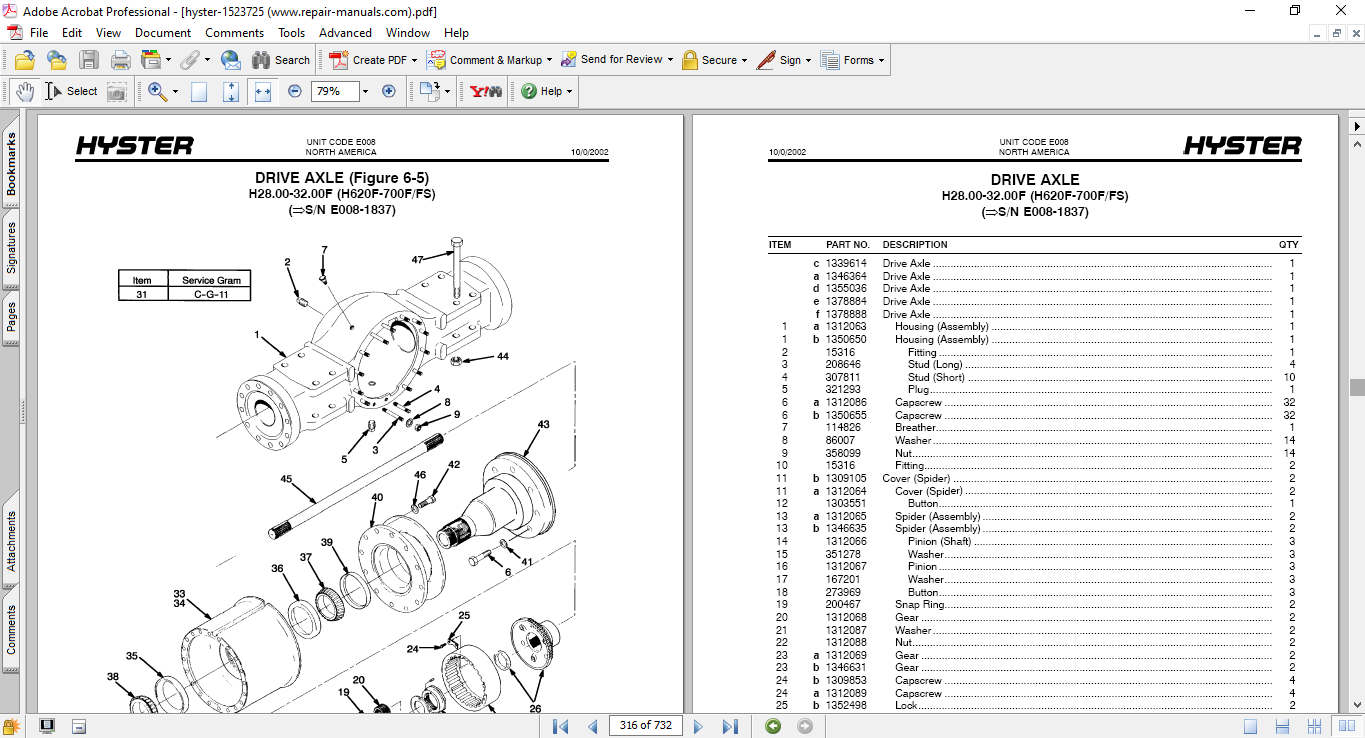Image resolution: width=1365 pixels, height=738 pixels.
Task: Click the page number field showing 316
Action: pos(645,726)
